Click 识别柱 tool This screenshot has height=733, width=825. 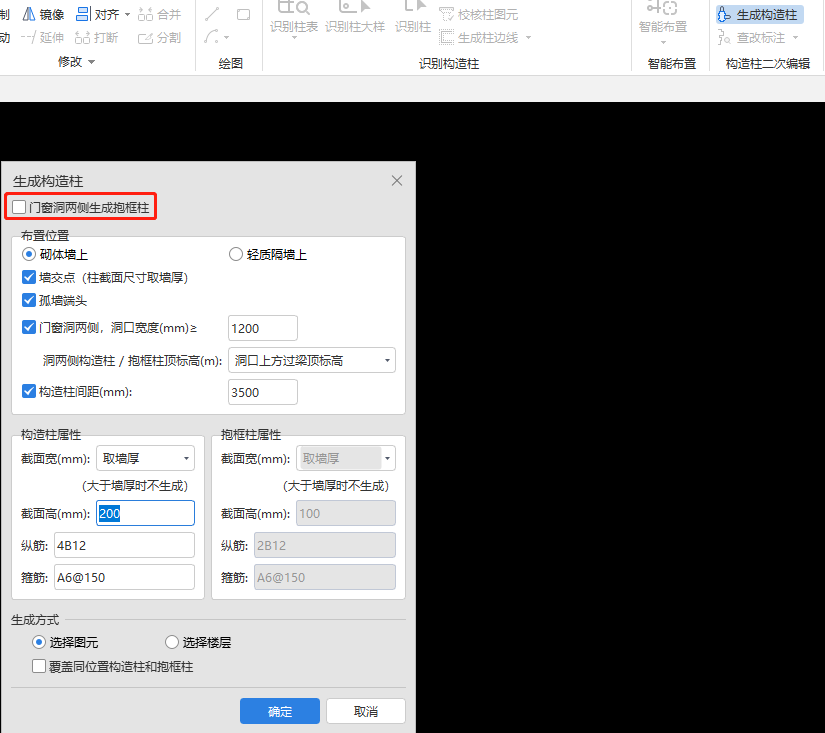pos(413,18)
